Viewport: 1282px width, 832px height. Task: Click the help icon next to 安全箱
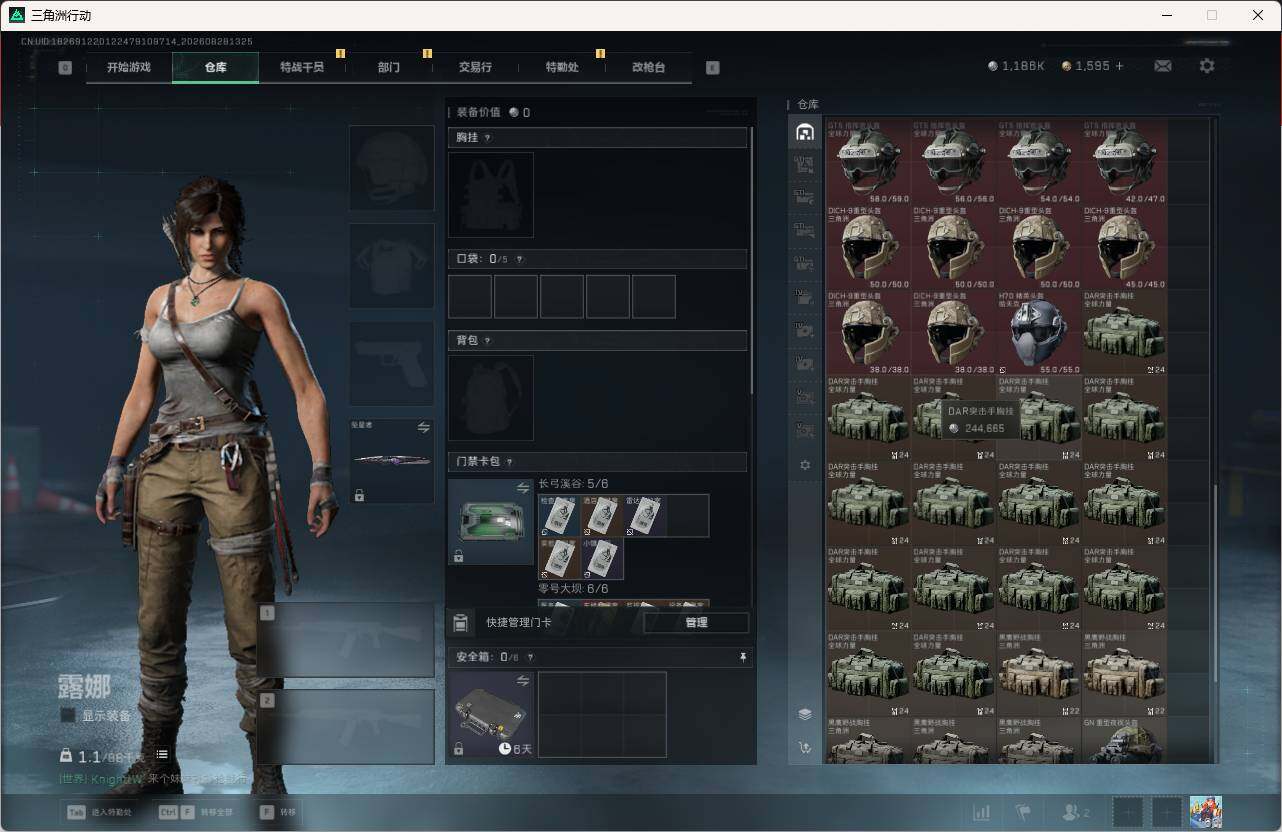[x=530, y=657]
